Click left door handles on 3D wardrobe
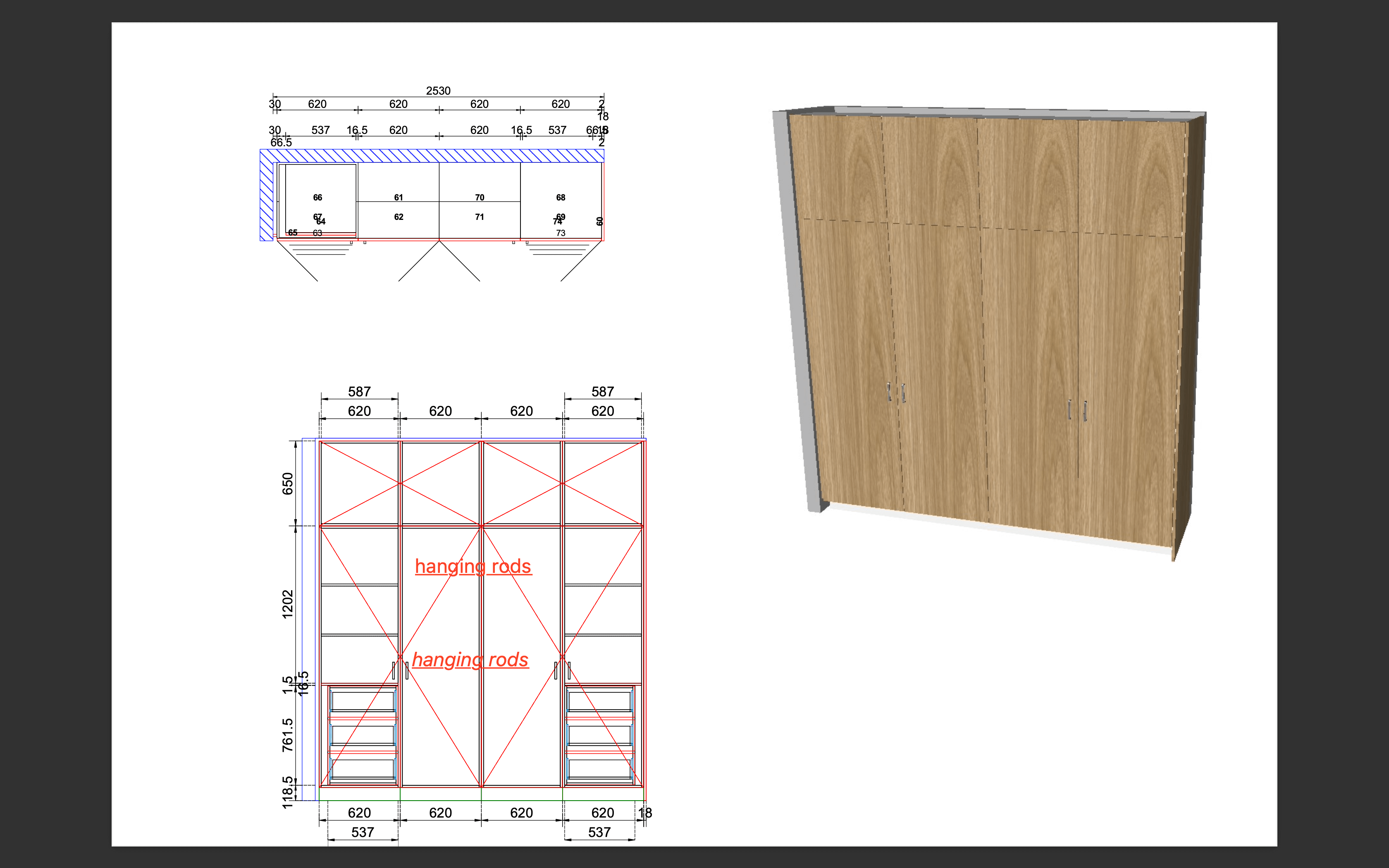This screenshot has height=868, width=1389. pyautogui.click(x=896, y=393)
